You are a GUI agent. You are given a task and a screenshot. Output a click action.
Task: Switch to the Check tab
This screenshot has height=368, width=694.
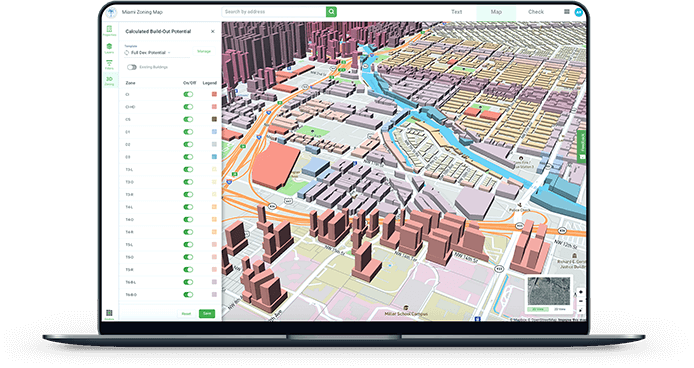(x=536, y=12)
